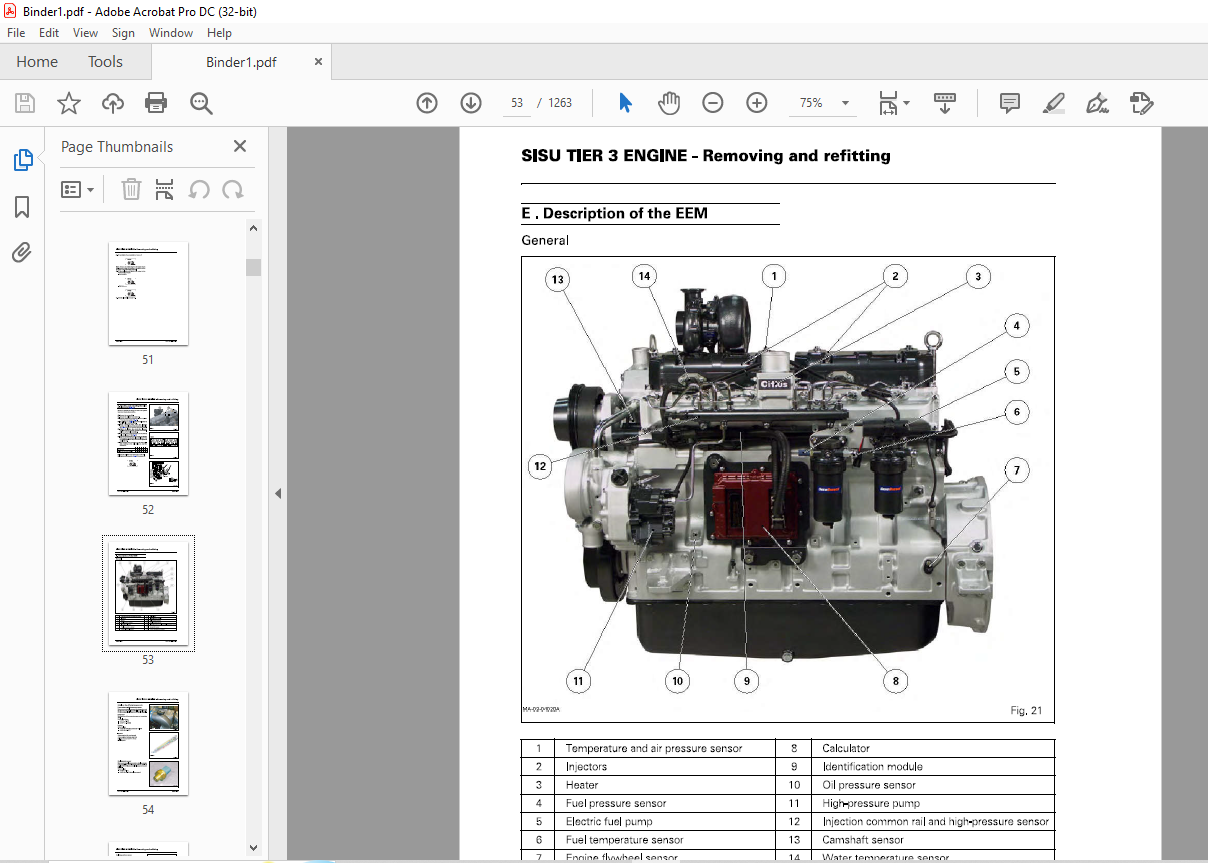
Task: Open the Send file for comments tool
Action: coord(1141,103)
